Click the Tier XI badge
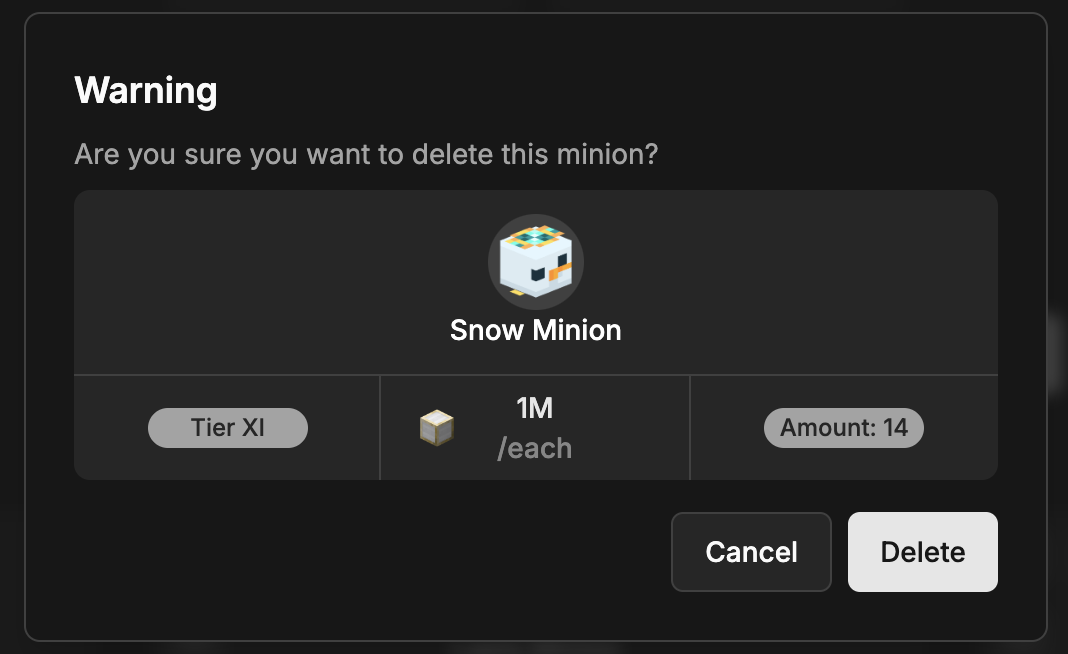1068x654 pixels. pos(228,428)
